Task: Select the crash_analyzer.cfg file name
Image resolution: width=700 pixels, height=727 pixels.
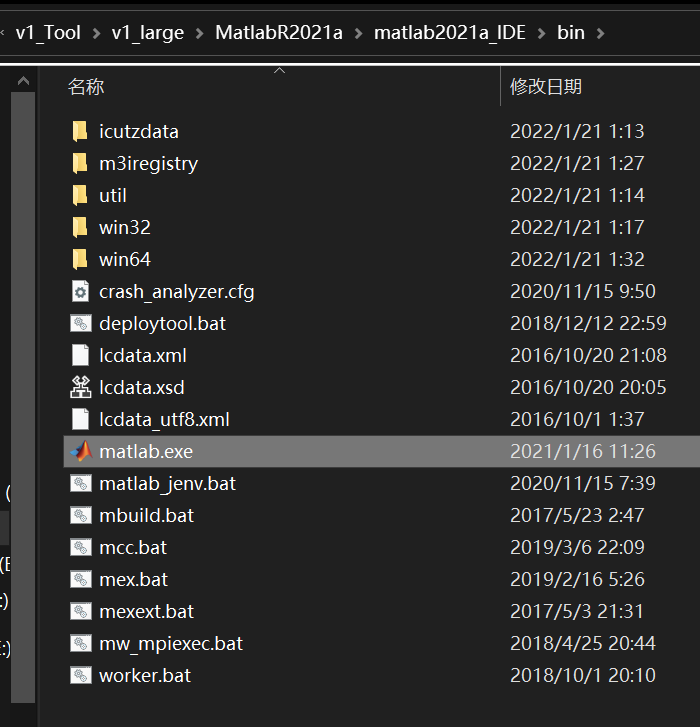Action: (x=177, y=293)
